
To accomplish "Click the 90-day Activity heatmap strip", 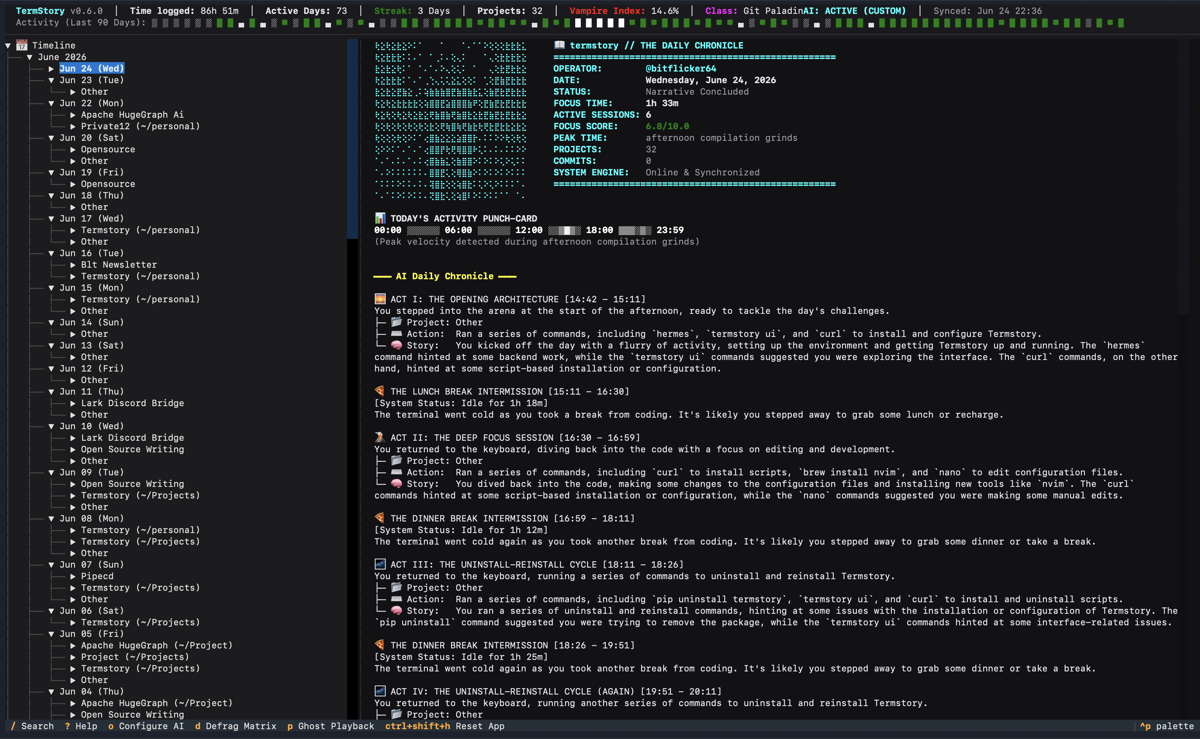I will [x=638, y=22].
